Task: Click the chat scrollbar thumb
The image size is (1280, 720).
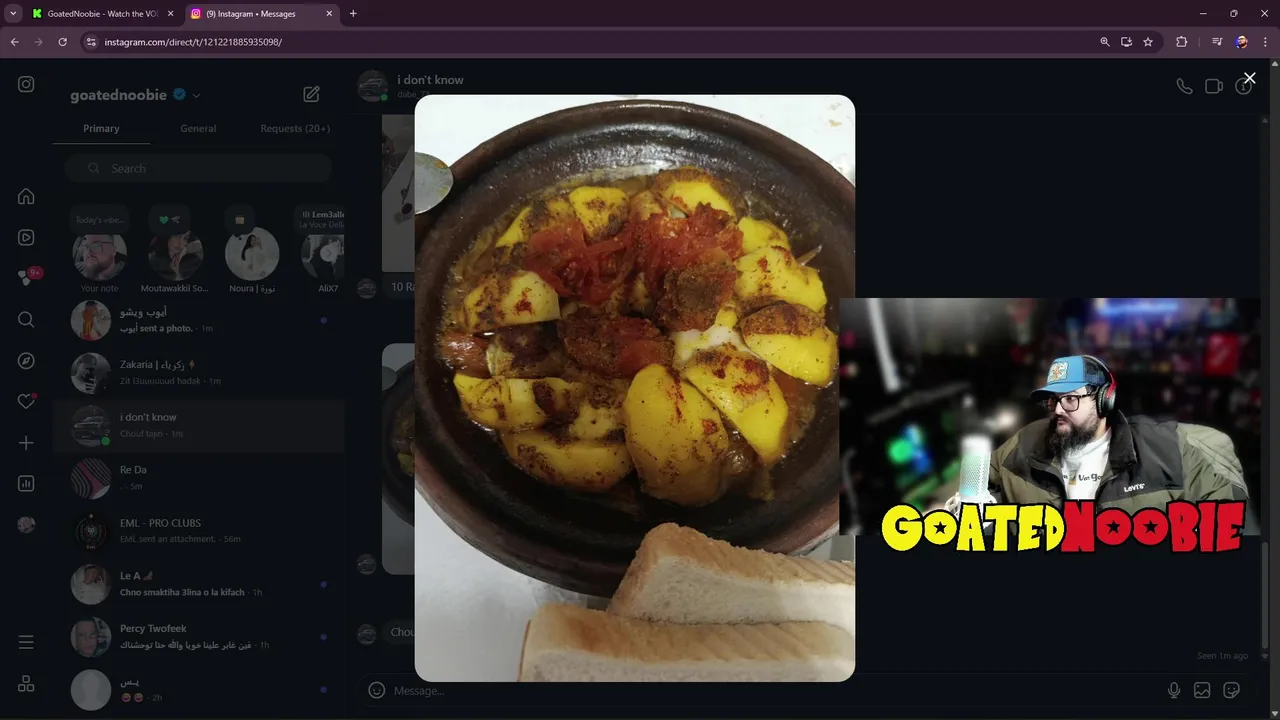Action: click(x=1266, y=595)
